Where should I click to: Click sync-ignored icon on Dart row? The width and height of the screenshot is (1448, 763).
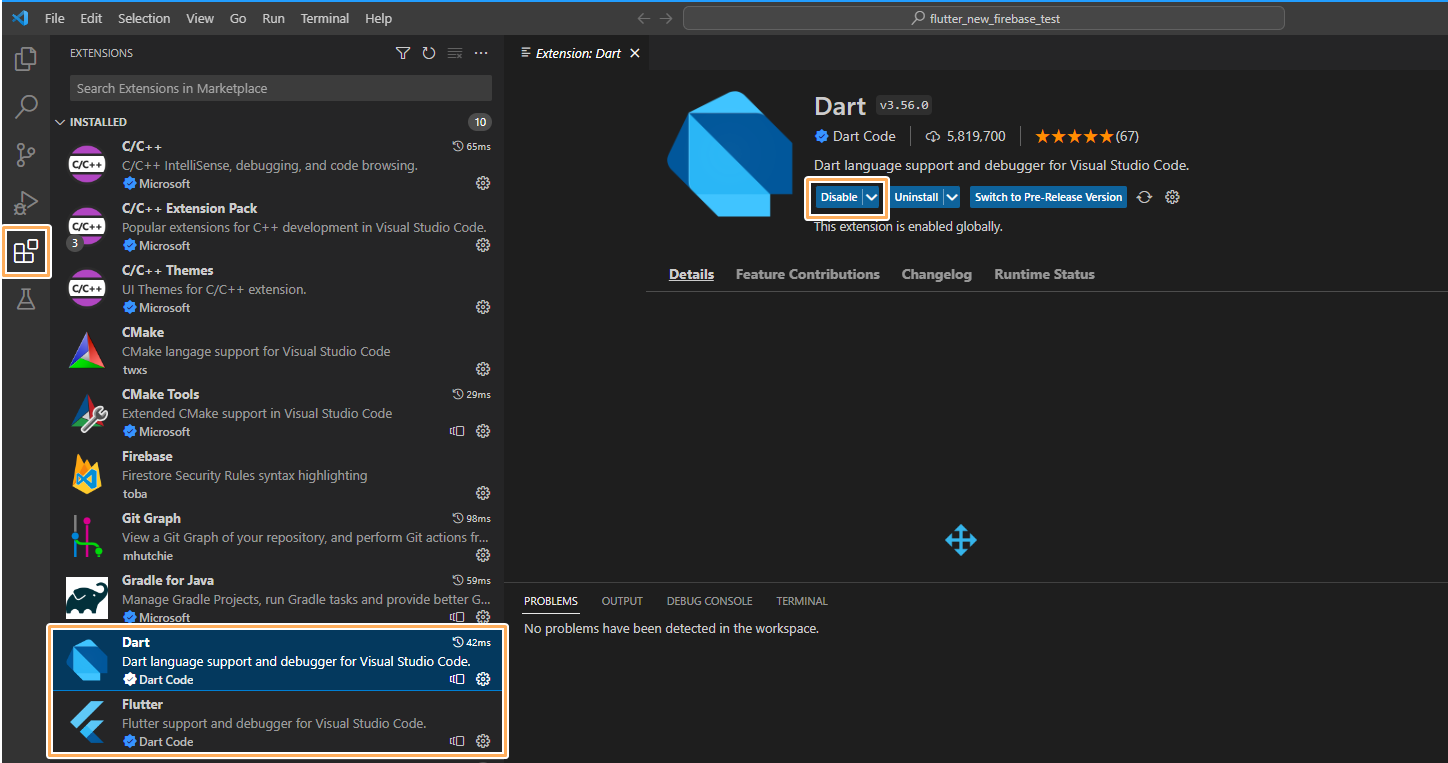(x=457, y=679)
